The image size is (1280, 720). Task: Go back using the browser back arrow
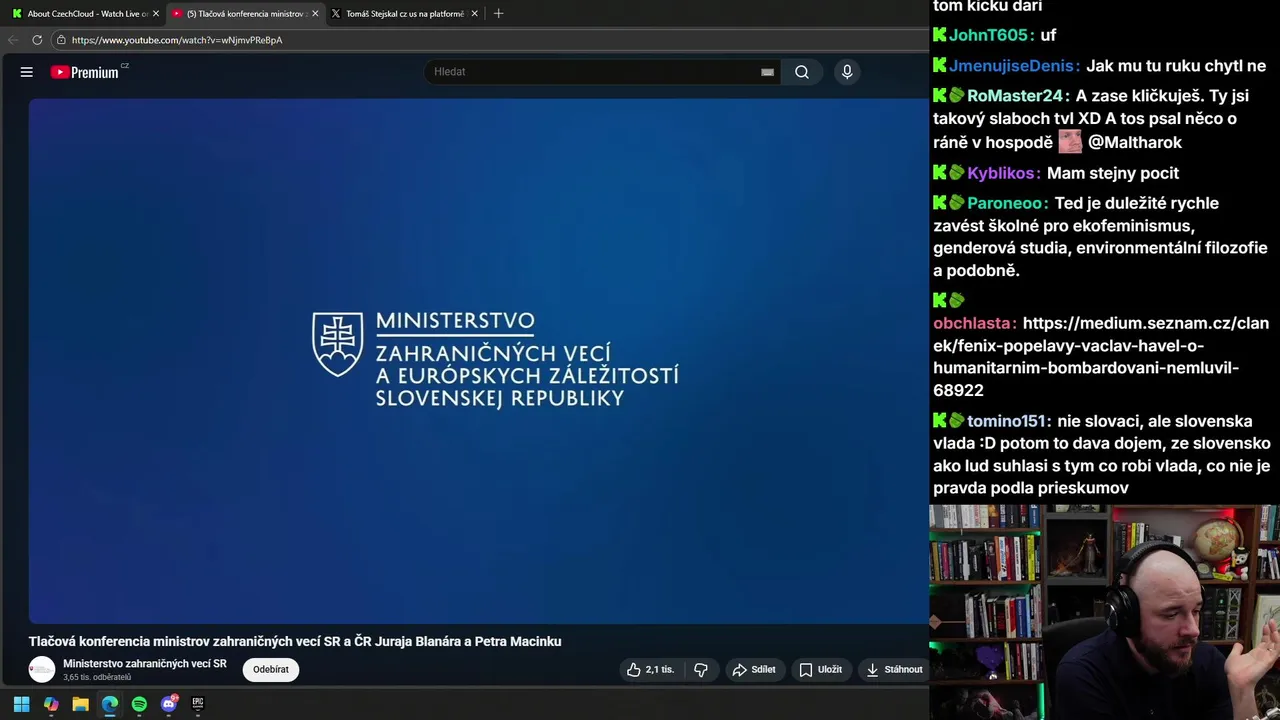13,40
